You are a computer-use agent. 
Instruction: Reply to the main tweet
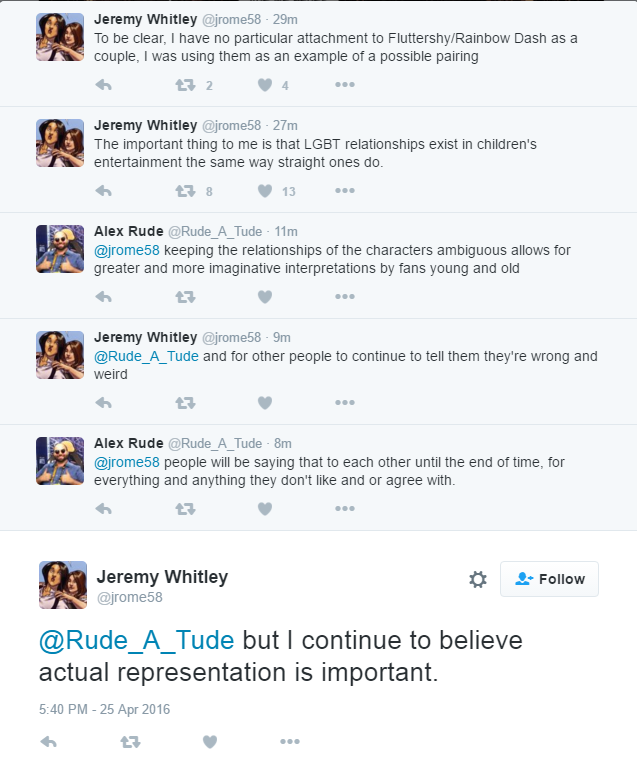point(48,742)
